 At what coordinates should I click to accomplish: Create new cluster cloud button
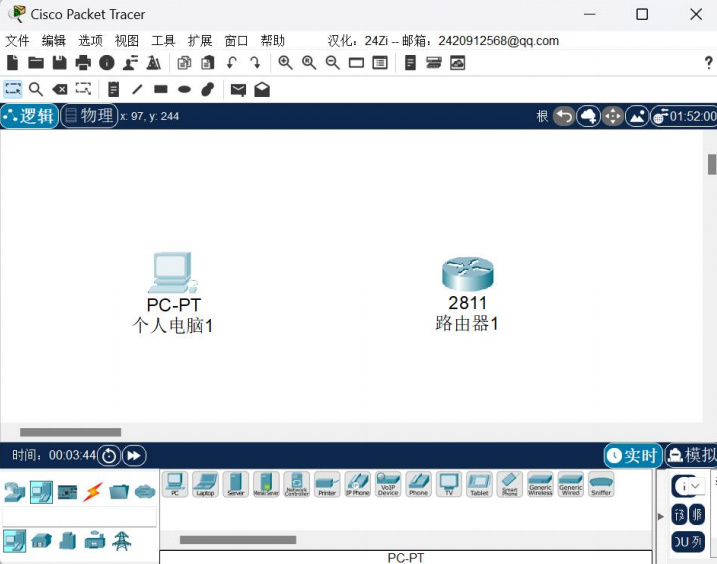(589, 116)
